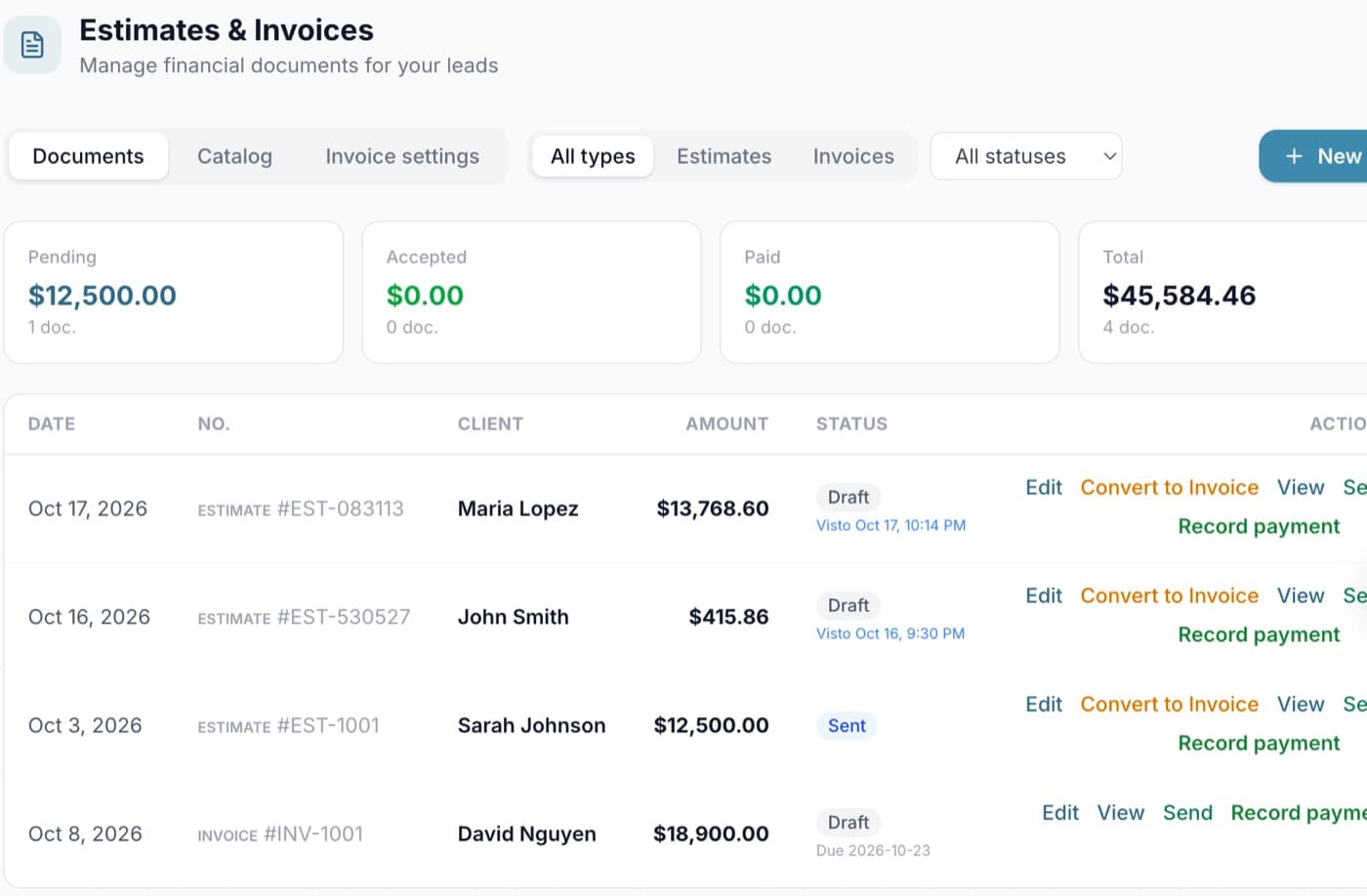The image size is (1367, 896).
Task: Record payment for Sarah Johnson
Action: tap(1259, 743)
